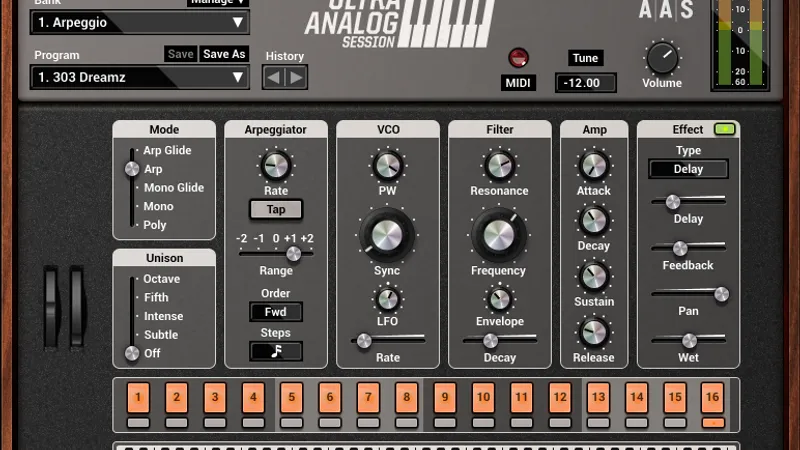The image size is (800, 450).
Task: Click the Amp Attack knob
Action: (593, 165)
